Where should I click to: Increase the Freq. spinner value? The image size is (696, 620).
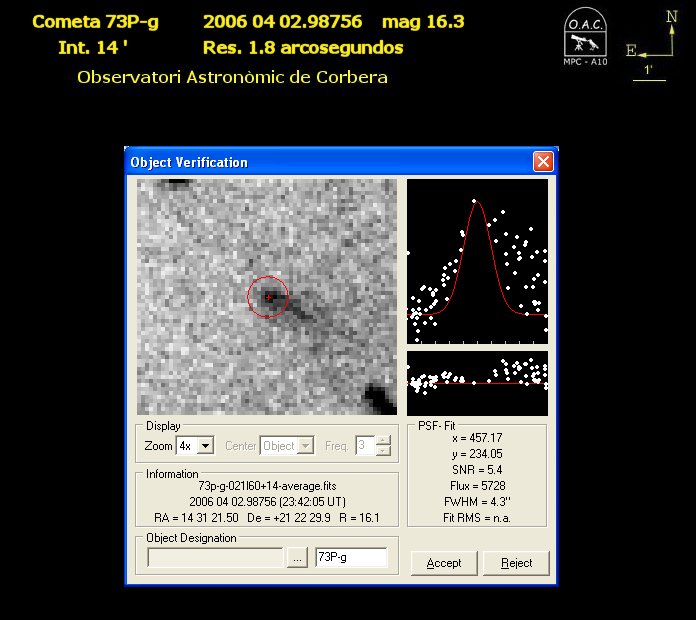pos(383,440)
